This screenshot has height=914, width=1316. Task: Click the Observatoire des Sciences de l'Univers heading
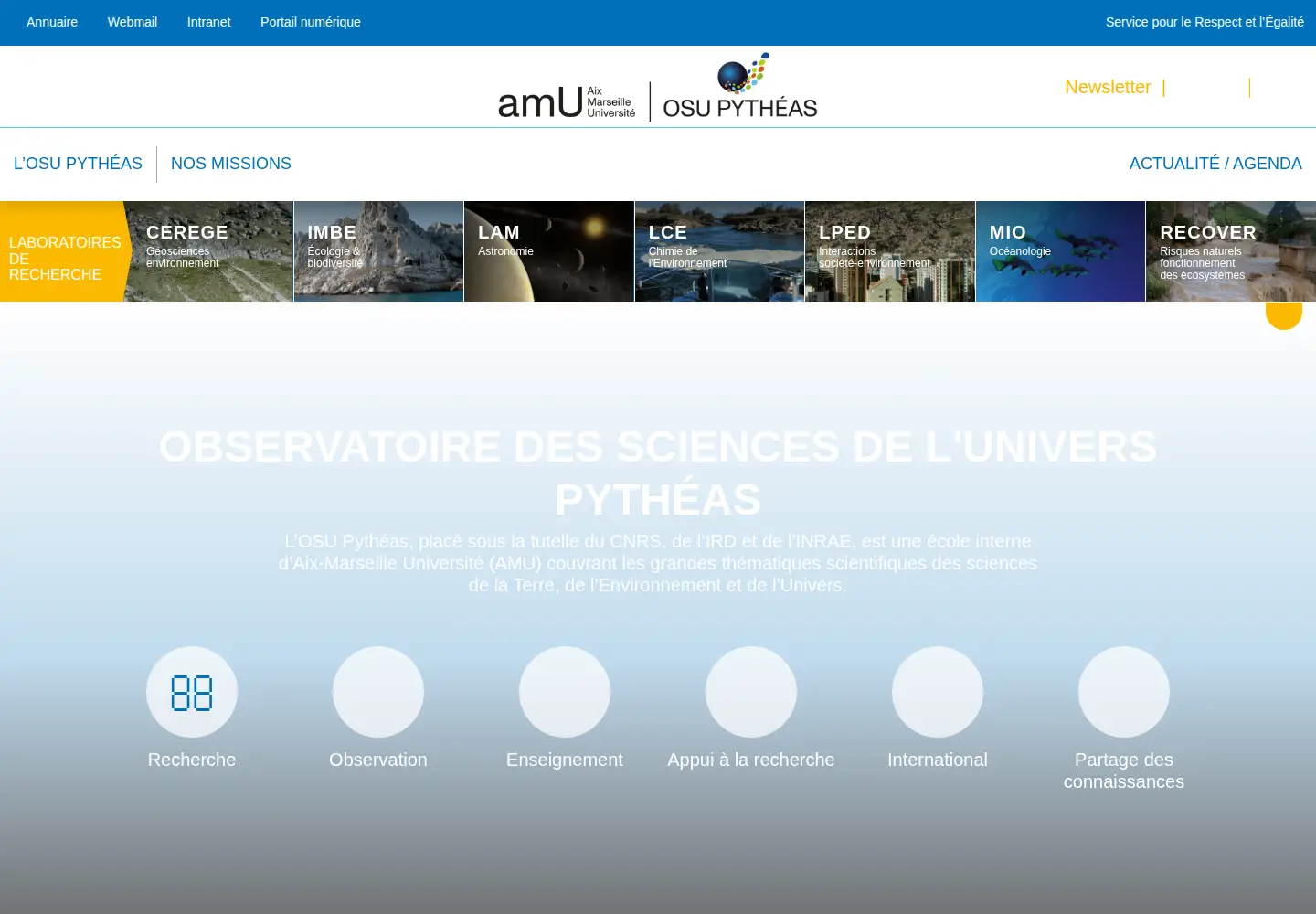pyautogui.click(x=658, y=473)
